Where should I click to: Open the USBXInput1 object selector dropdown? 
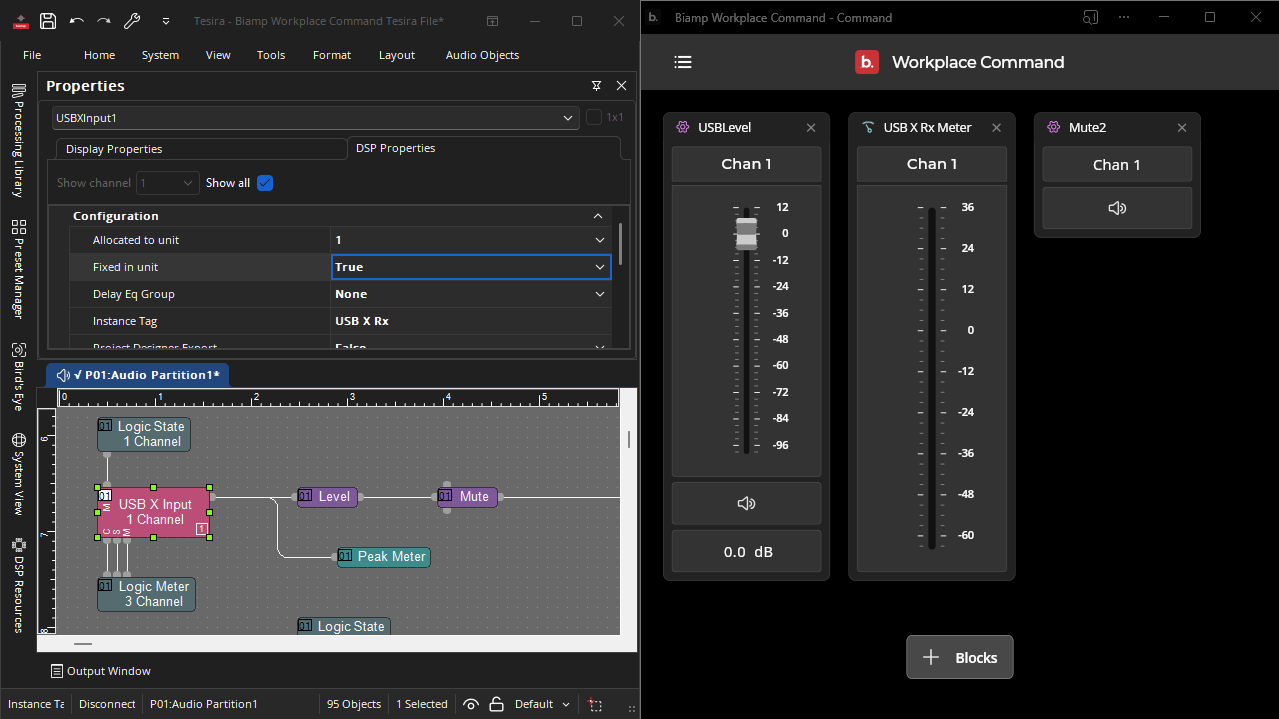(x=569, y=118)
